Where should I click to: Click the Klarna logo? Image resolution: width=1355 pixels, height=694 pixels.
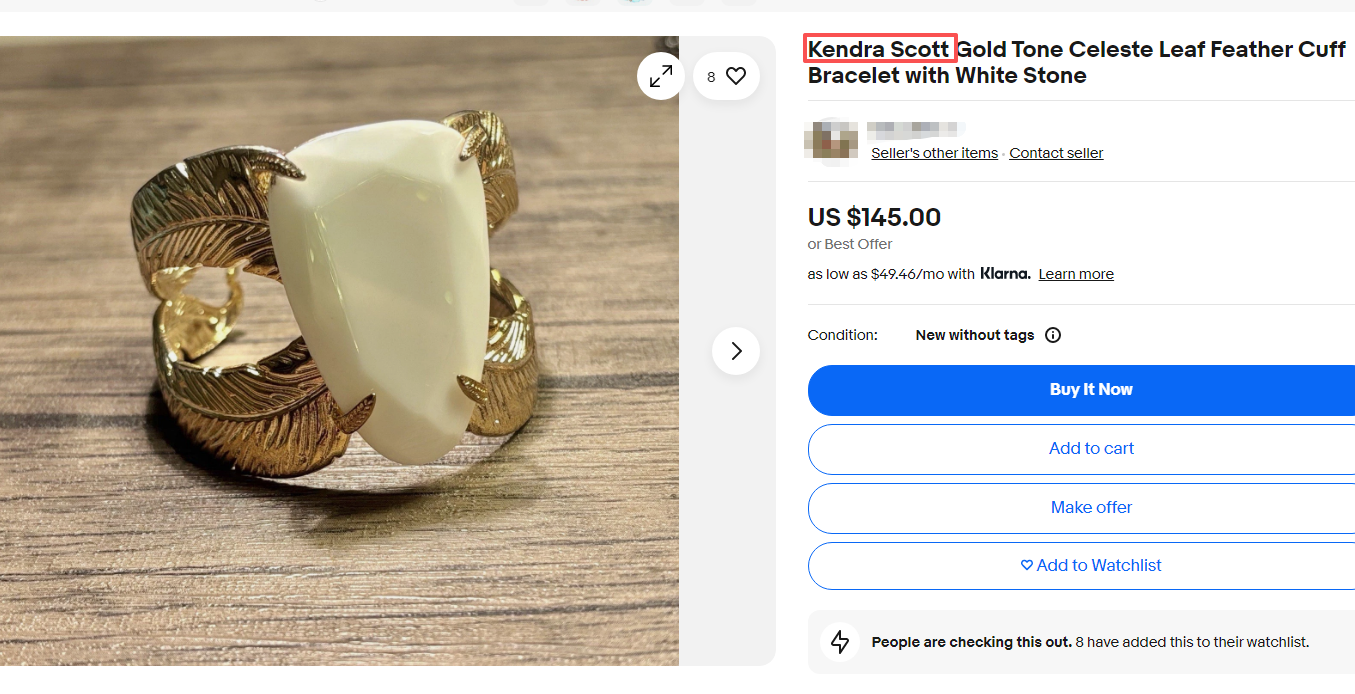pos(1005,274)
